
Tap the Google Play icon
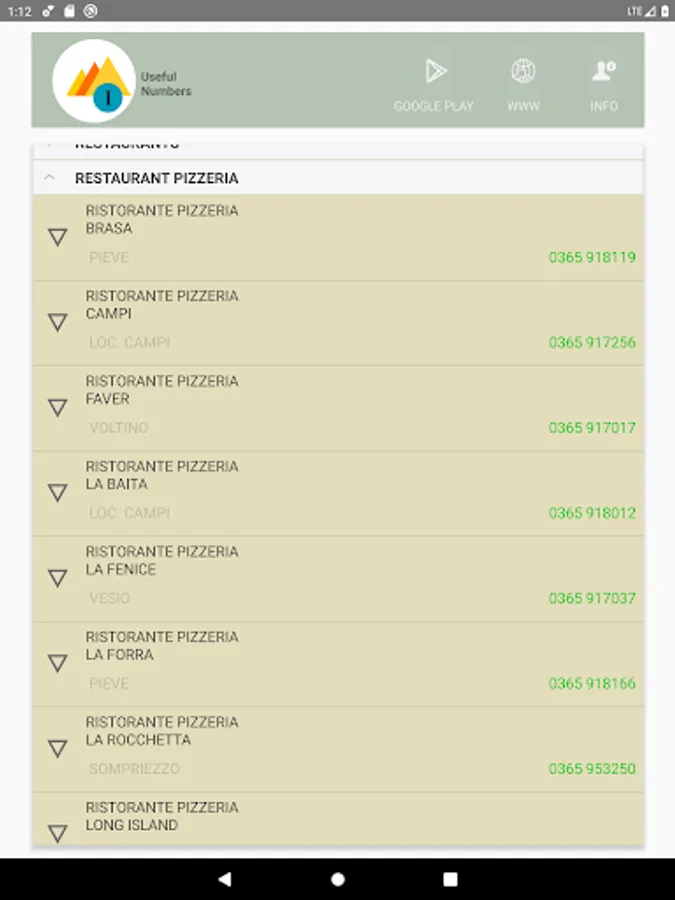tap(434, 72)
